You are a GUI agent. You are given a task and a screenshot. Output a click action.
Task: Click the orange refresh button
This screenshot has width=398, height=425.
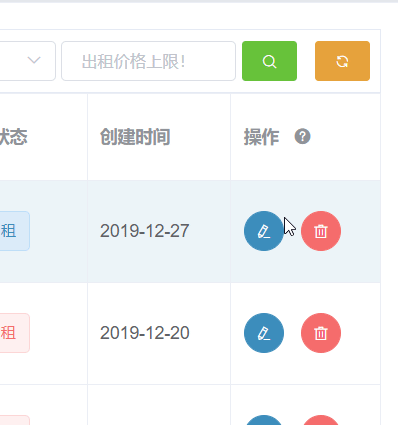(x=342, y=61)
